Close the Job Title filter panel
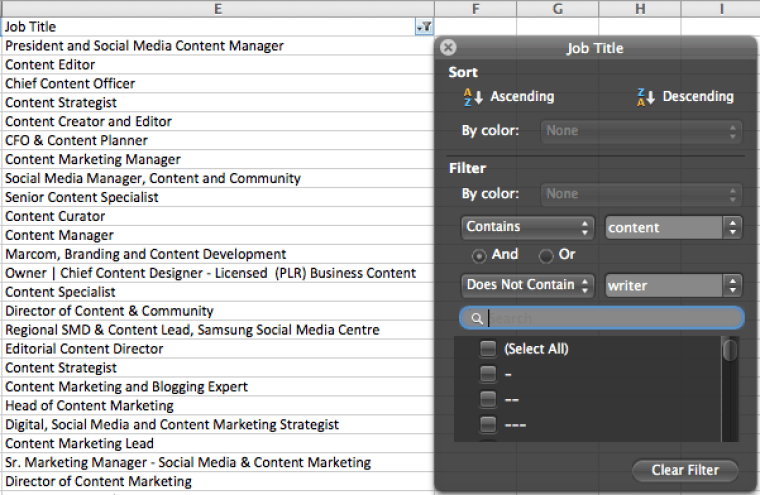 coord(448,48)
